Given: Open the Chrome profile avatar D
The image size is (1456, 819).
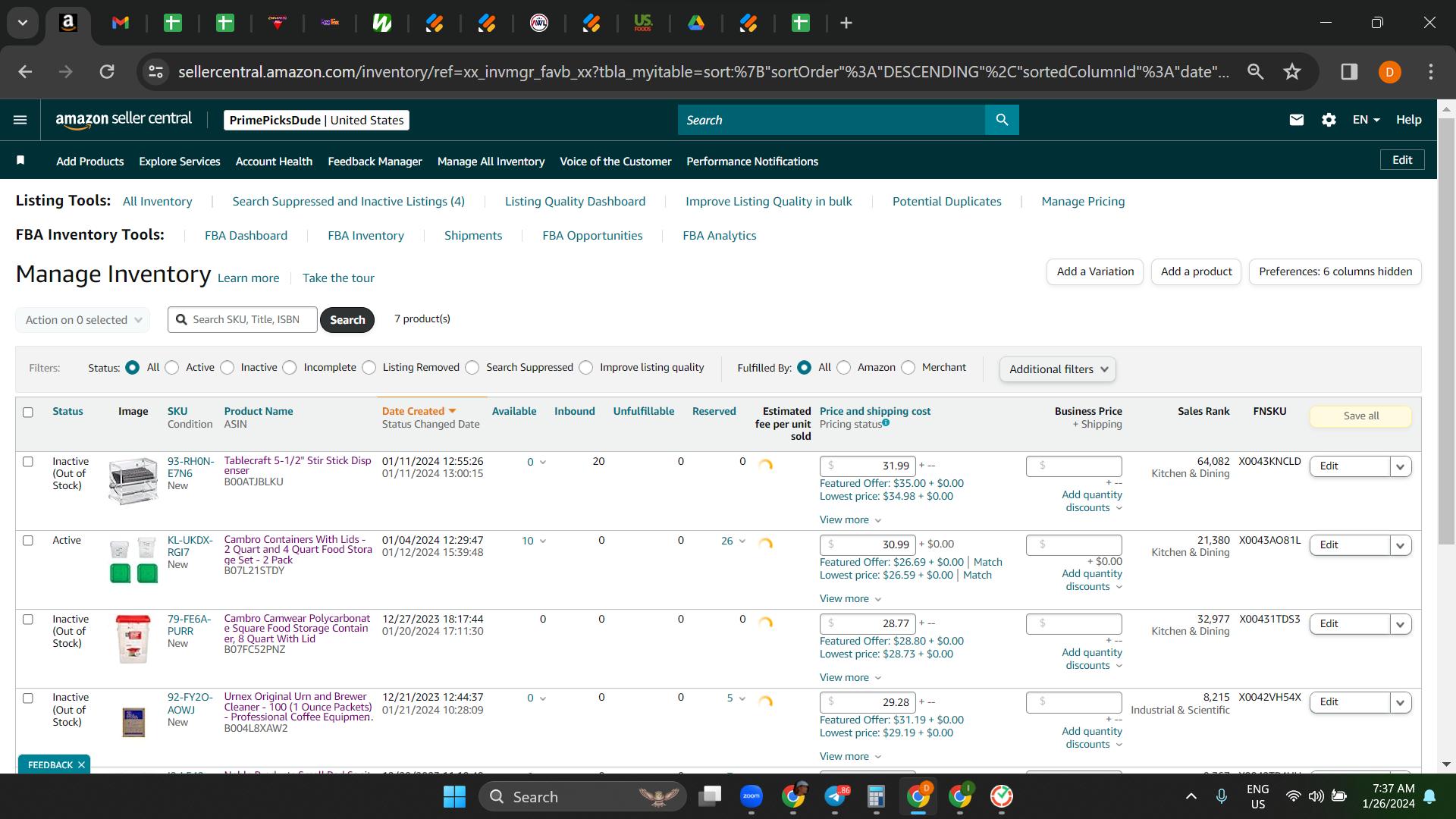Looking at the screenshot, I should 1390,72.
